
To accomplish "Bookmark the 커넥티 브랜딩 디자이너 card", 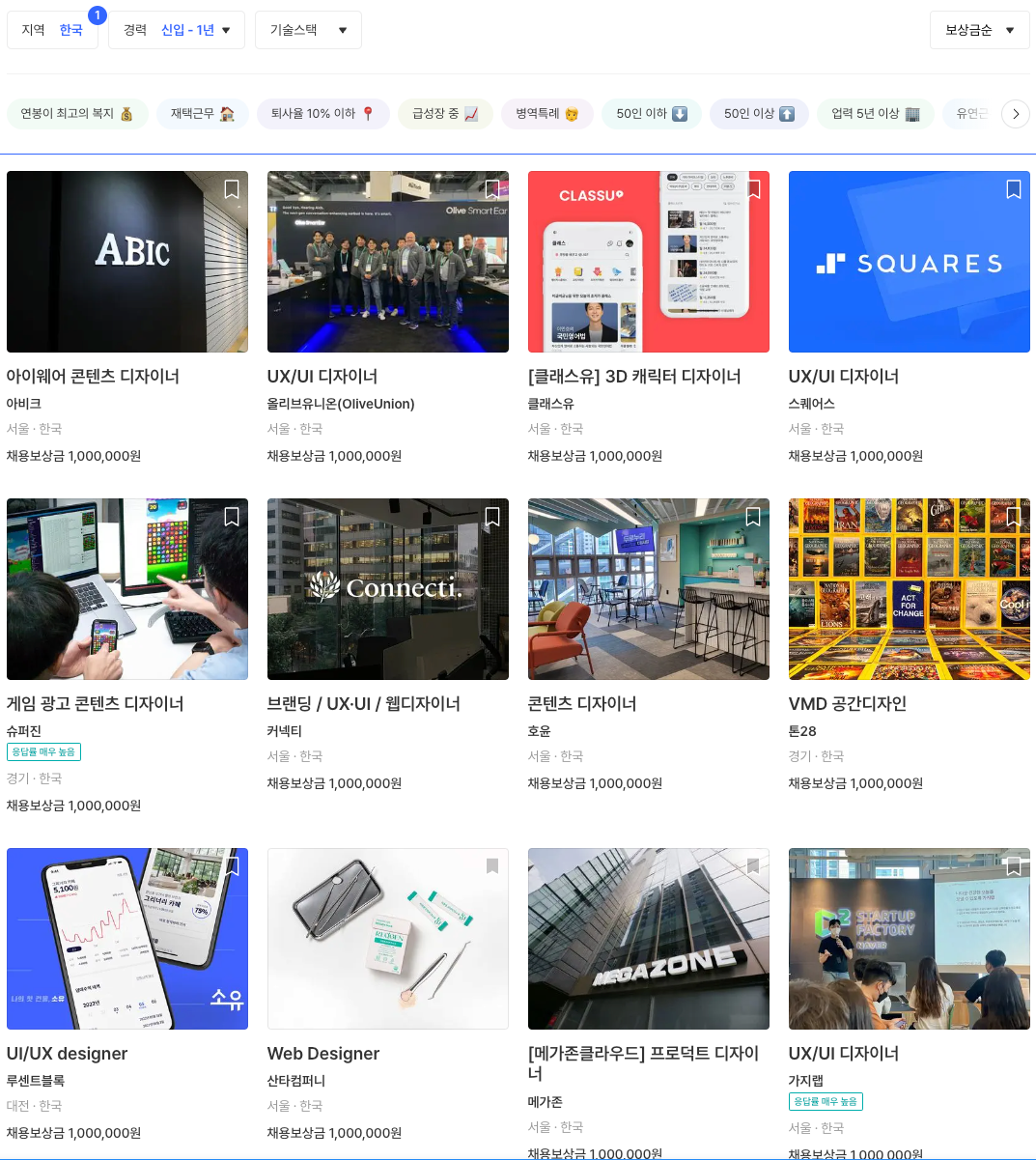I will click(x=492, y=517).
